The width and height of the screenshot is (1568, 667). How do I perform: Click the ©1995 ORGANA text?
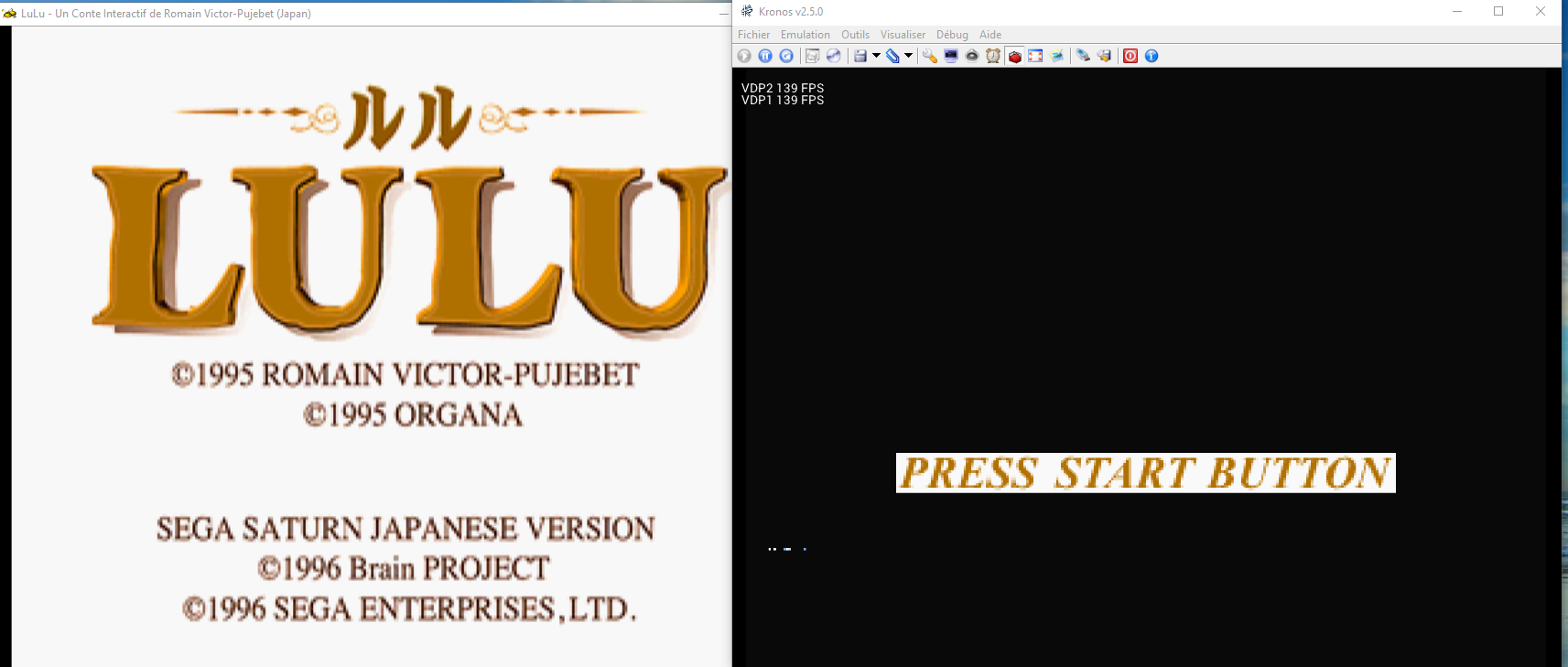click(x=413, y=414)
